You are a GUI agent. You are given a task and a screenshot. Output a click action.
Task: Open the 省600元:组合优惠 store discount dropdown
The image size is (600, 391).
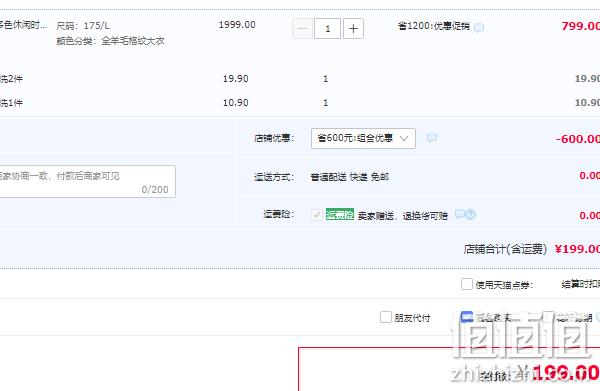point(363,138)
